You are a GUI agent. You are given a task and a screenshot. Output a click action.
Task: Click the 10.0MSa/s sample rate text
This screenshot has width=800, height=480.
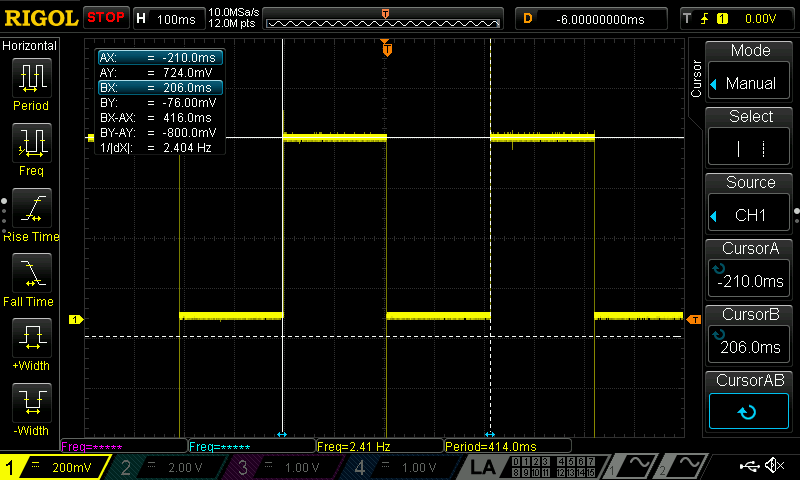point(234,12)
